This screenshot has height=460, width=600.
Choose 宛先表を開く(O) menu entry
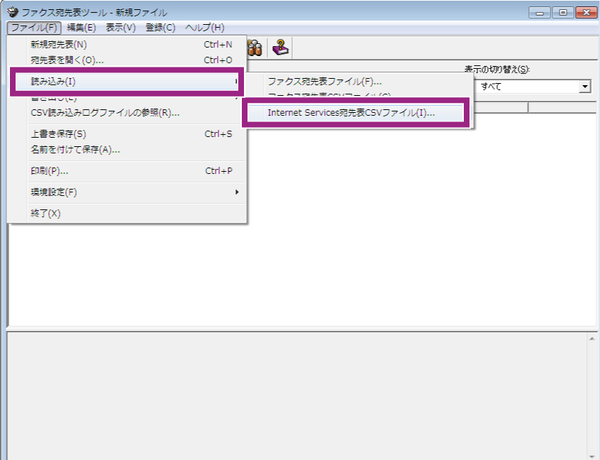point(67,60)
